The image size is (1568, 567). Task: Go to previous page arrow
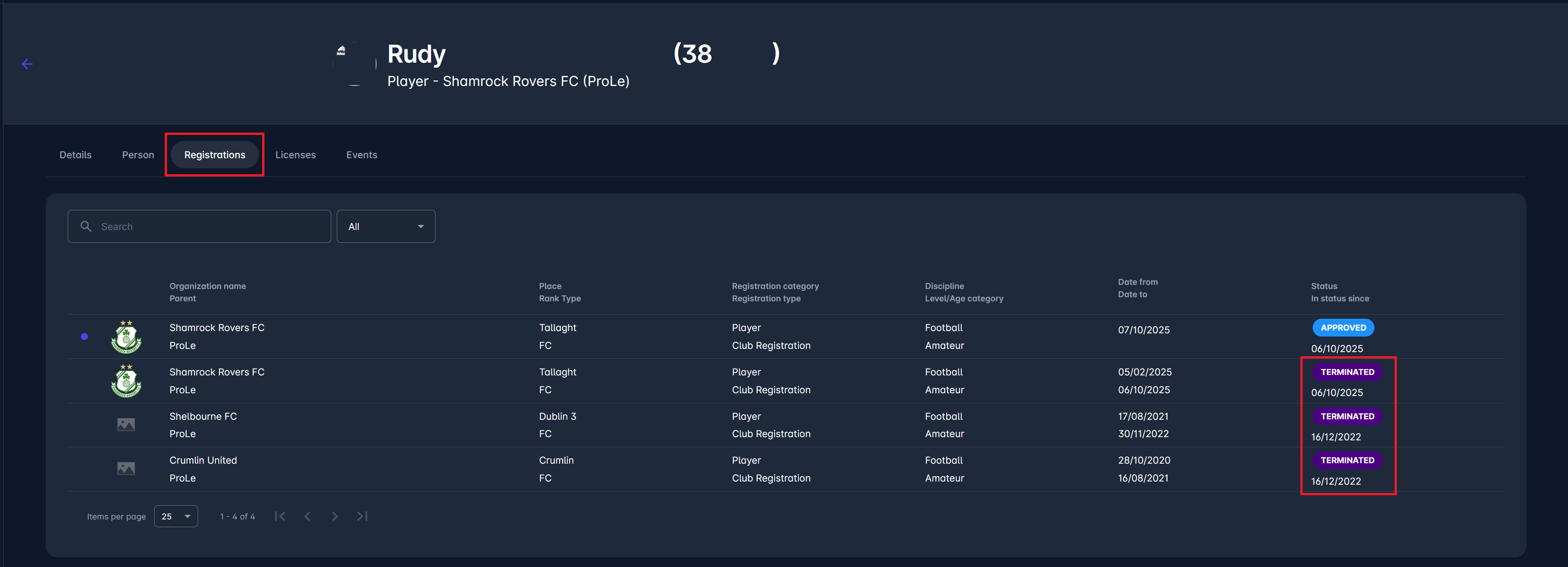tap(307, 516)
